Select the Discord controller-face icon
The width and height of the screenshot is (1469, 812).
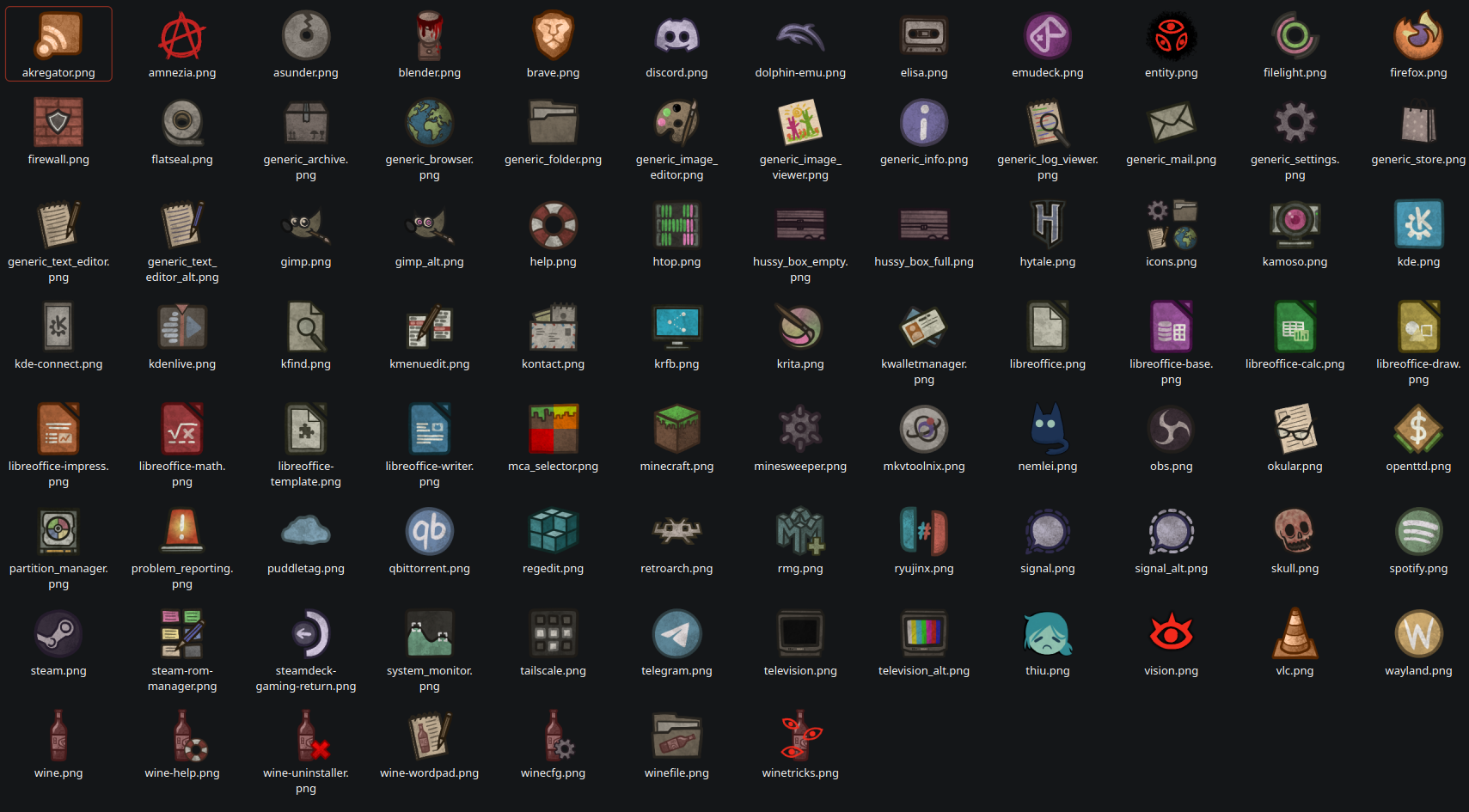click(x=677, y=35)
